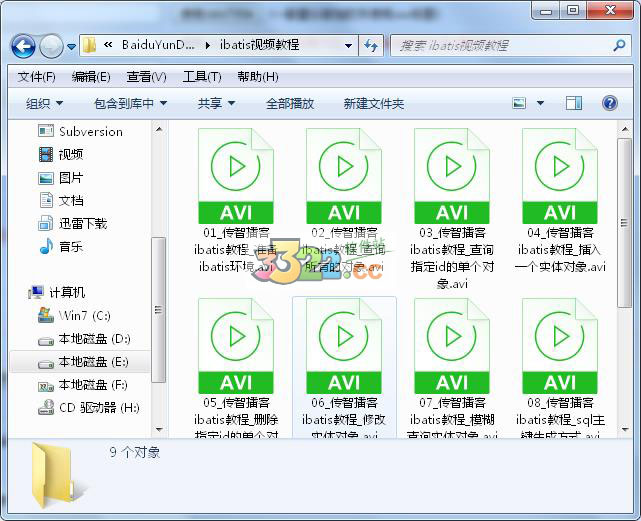The image size is (641, 521).
Task: Click sidebar scrollbar down arrow
Action: [x=159, y=429]
